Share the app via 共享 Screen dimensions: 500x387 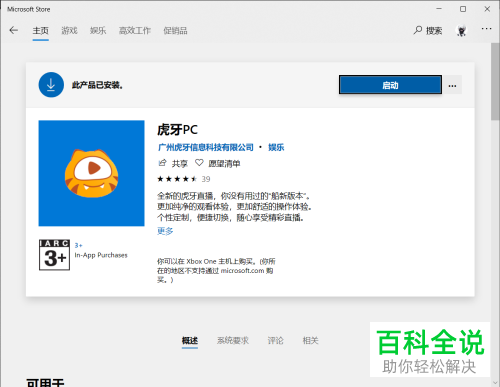coord(173,163)
